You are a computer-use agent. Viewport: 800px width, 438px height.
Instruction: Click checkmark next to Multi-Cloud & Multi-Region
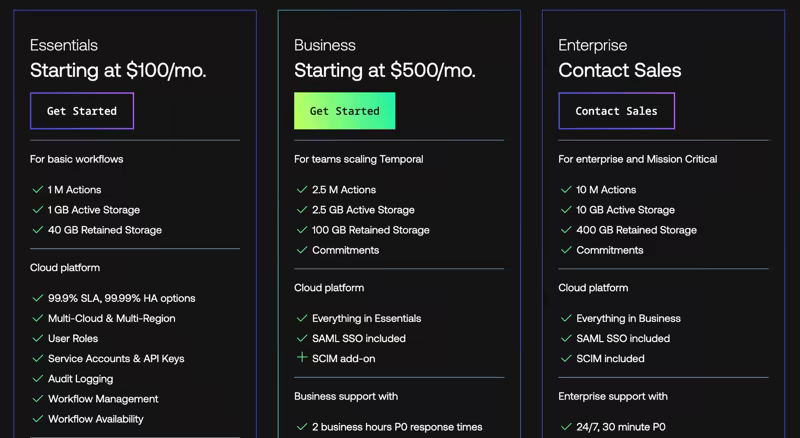coord(38,318)
